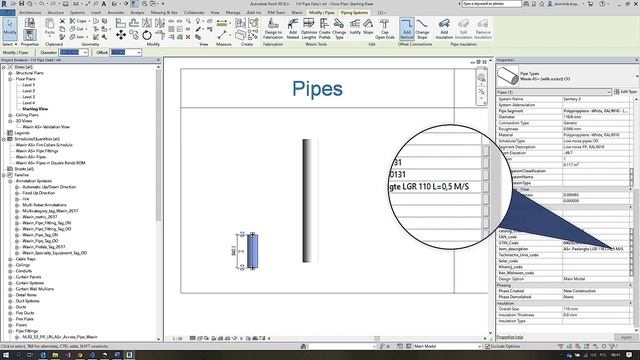Select the Legends tree item
640x360 pixels.
tap(22, 133)
